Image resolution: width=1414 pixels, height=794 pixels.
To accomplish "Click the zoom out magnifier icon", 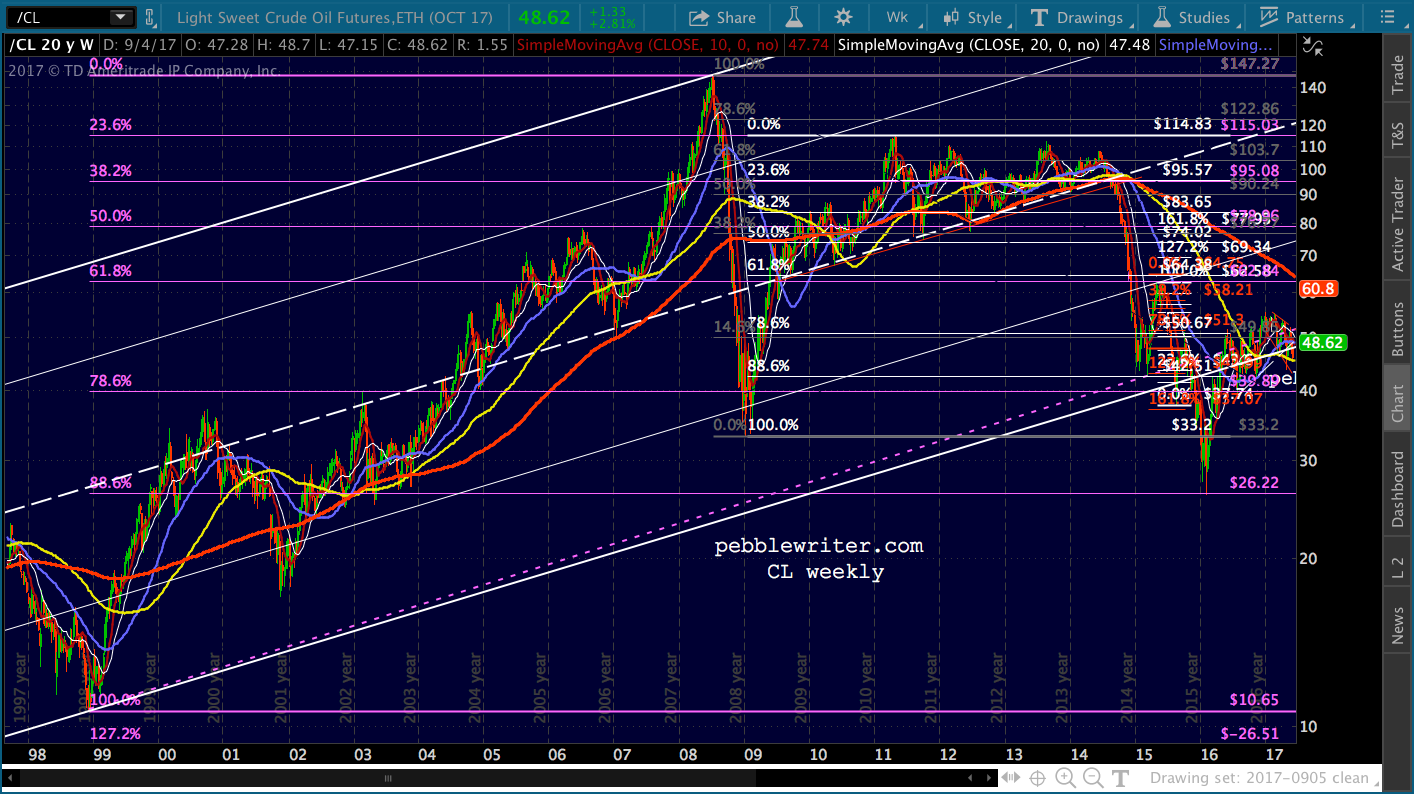I will (x=1092, y=778).
